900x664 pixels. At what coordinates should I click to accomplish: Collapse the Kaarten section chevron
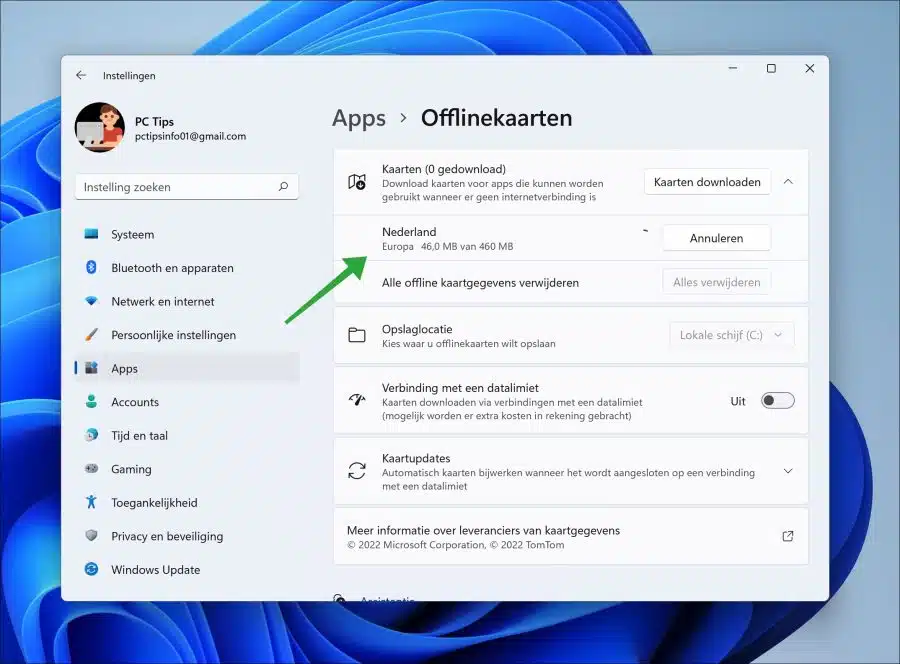click(x=788, y=182)
